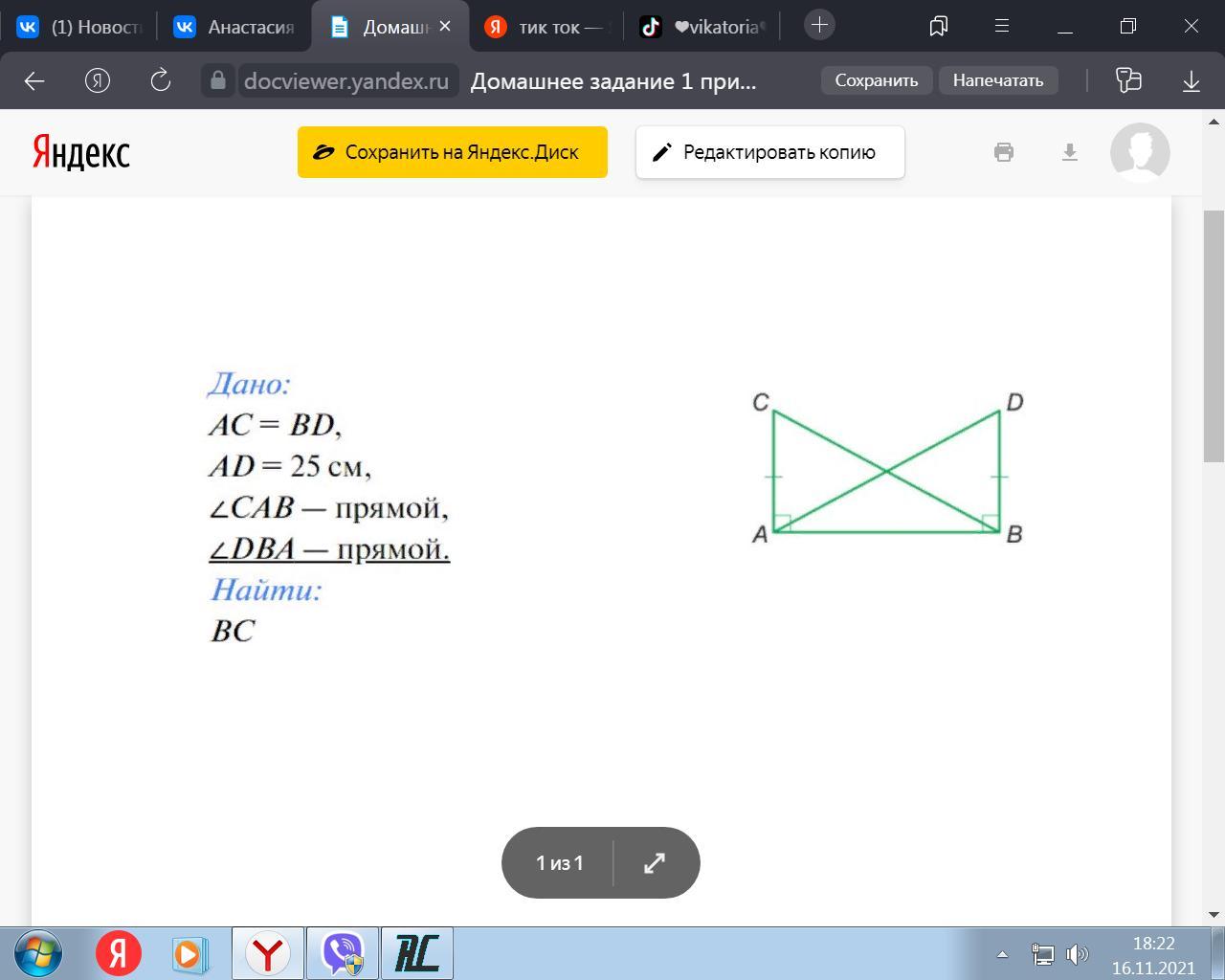
Task: Click the docviewer.yandex.ru address field
Action: (x=346, y=81)
